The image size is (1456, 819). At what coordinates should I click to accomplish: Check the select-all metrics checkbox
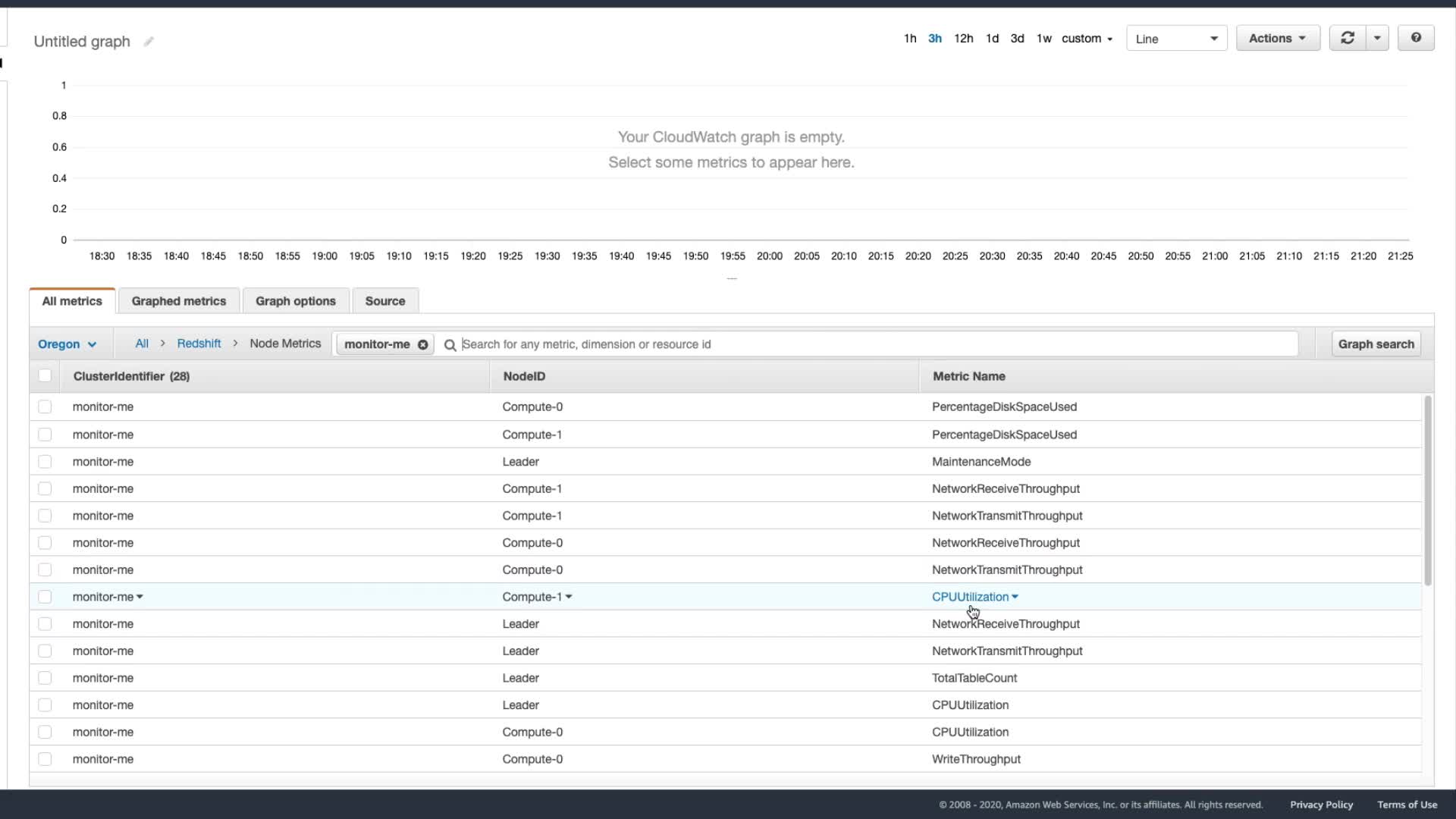click(45, 375)
